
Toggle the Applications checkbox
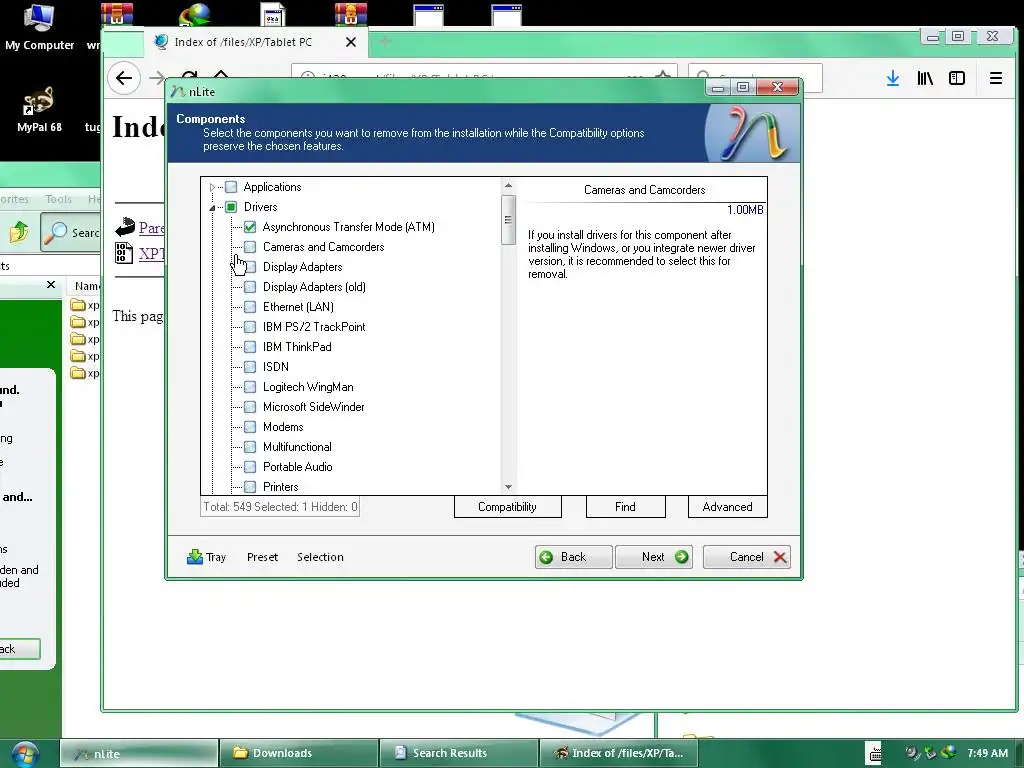point(231,187)
